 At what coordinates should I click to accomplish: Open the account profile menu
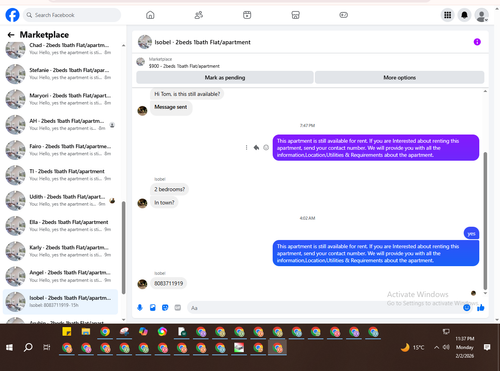coord(482,15)
